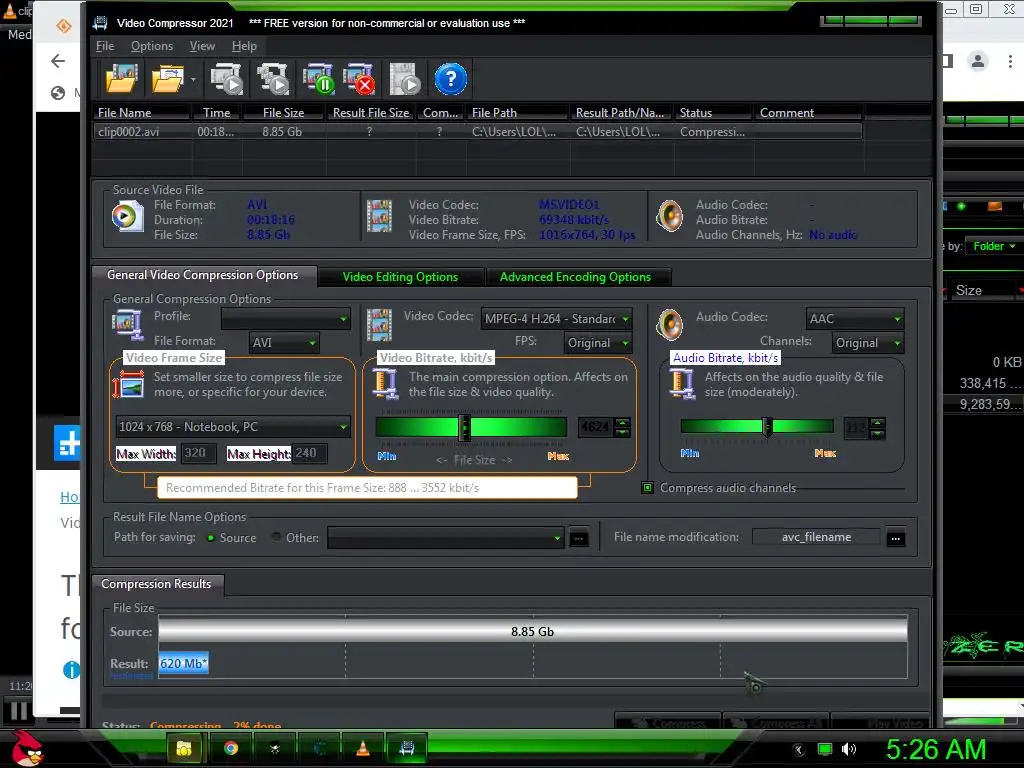The height and width of the screenshot is (768, 1024).
Task: Click the video bitrate clamp icon
Action: pos(385,384)
